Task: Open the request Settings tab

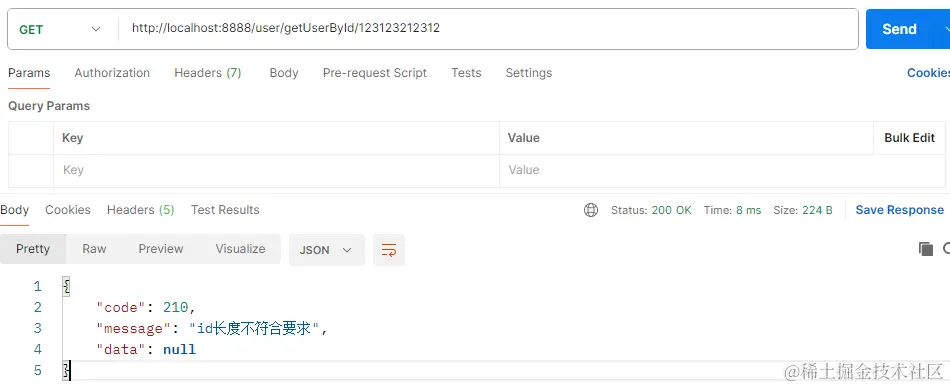Action: [x=528, y=73]
